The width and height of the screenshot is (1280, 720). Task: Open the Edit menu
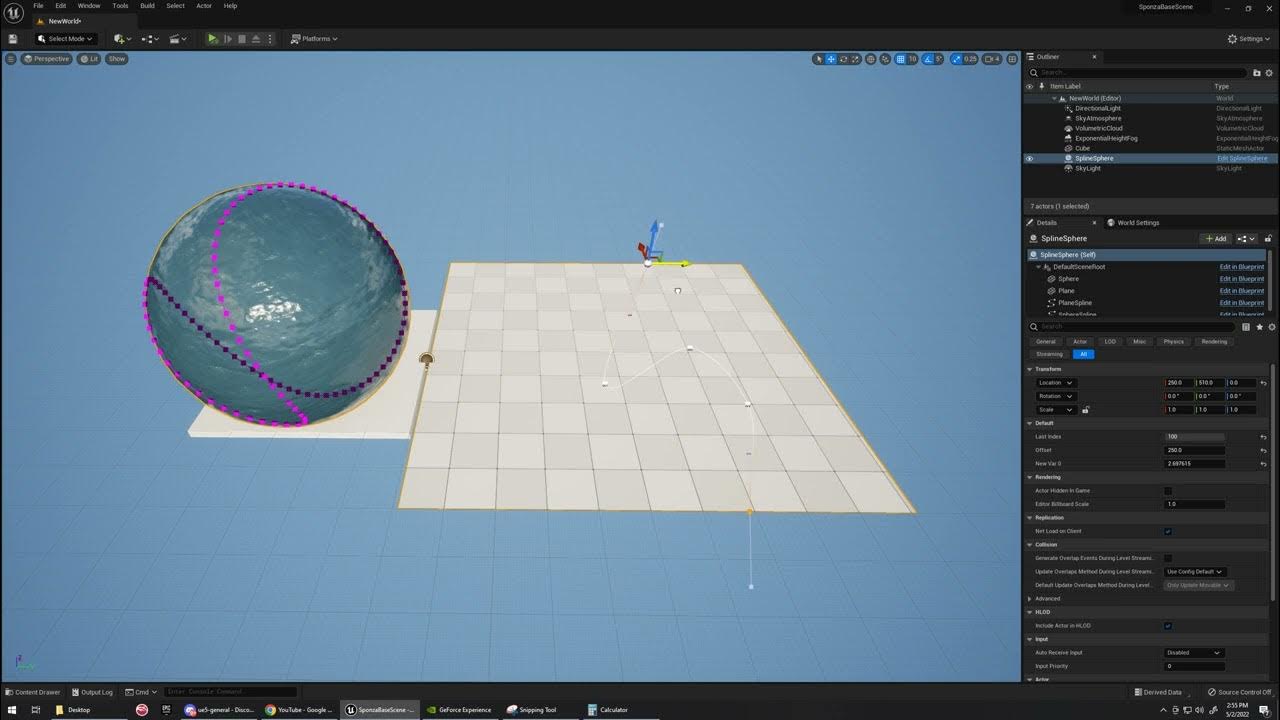coord(61,6)
